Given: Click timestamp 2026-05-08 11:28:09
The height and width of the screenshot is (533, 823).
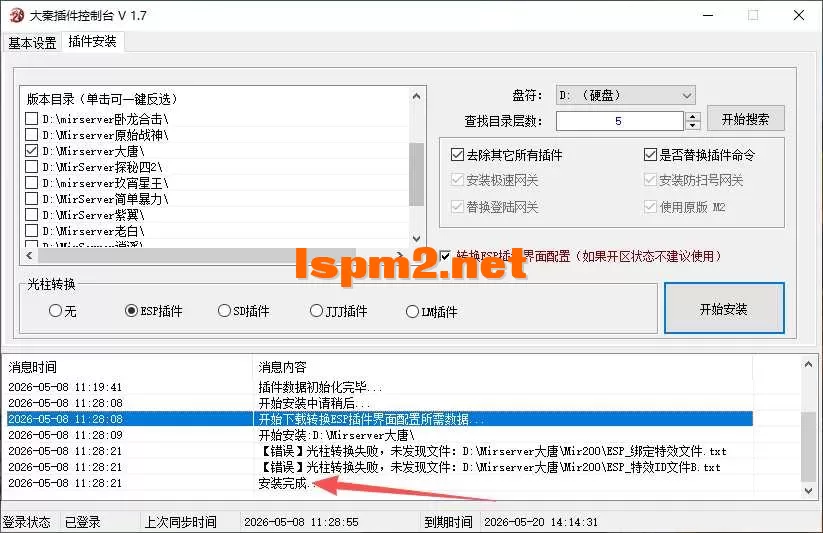Looking at the screenshot, I should coord(65,435).
